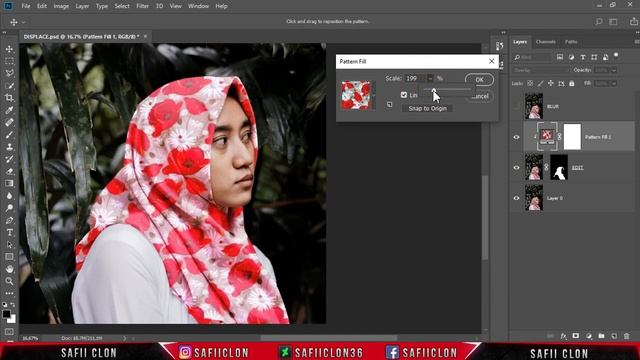Click OK in Pattern Fill dialog
The height and width of the screenshot is (360, 640).
480,80
